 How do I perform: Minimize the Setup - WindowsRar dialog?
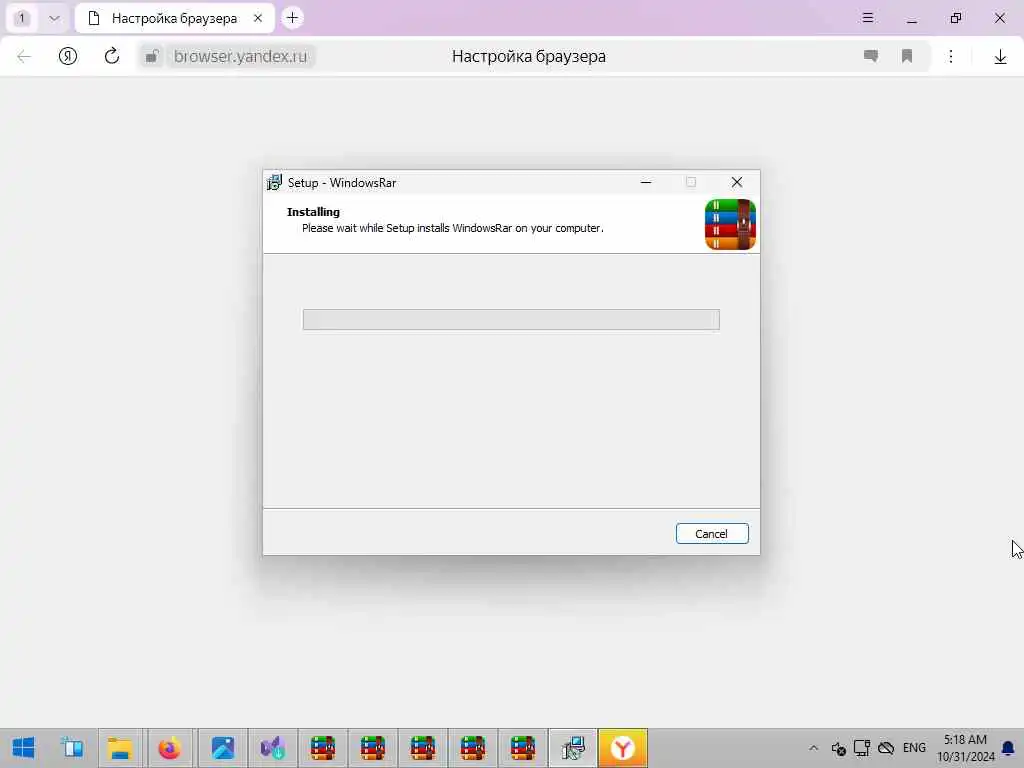(646, 182)
